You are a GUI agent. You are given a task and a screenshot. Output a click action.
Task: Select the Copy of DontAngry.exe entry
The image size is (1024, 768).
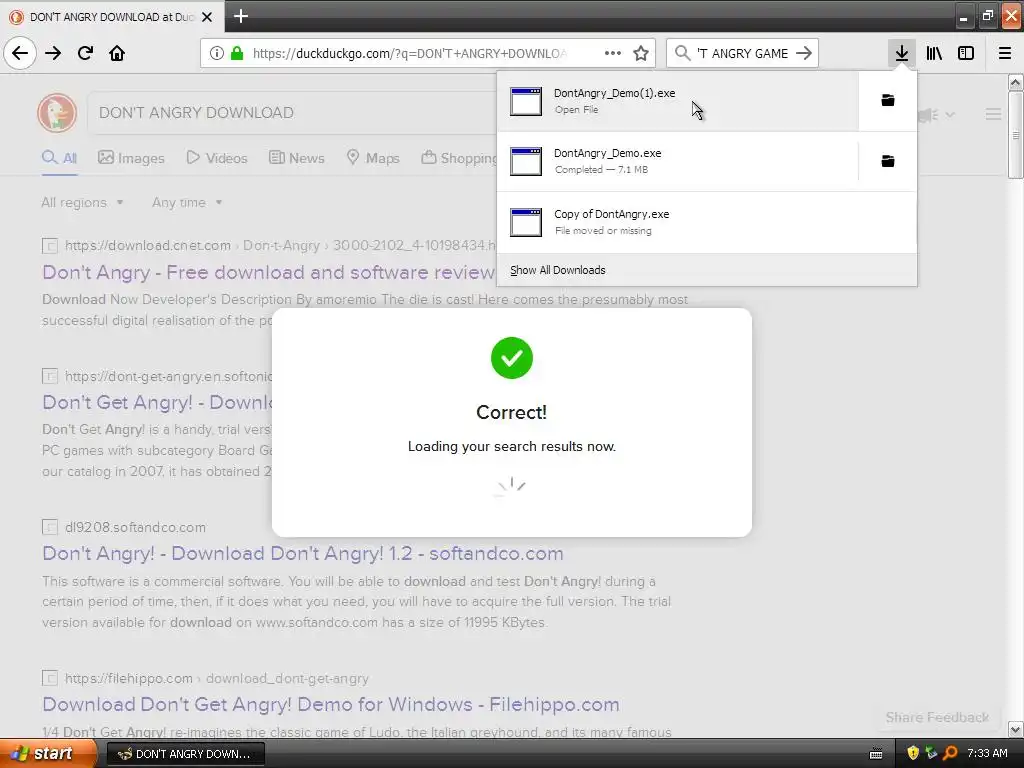click(x=707, y=222)
